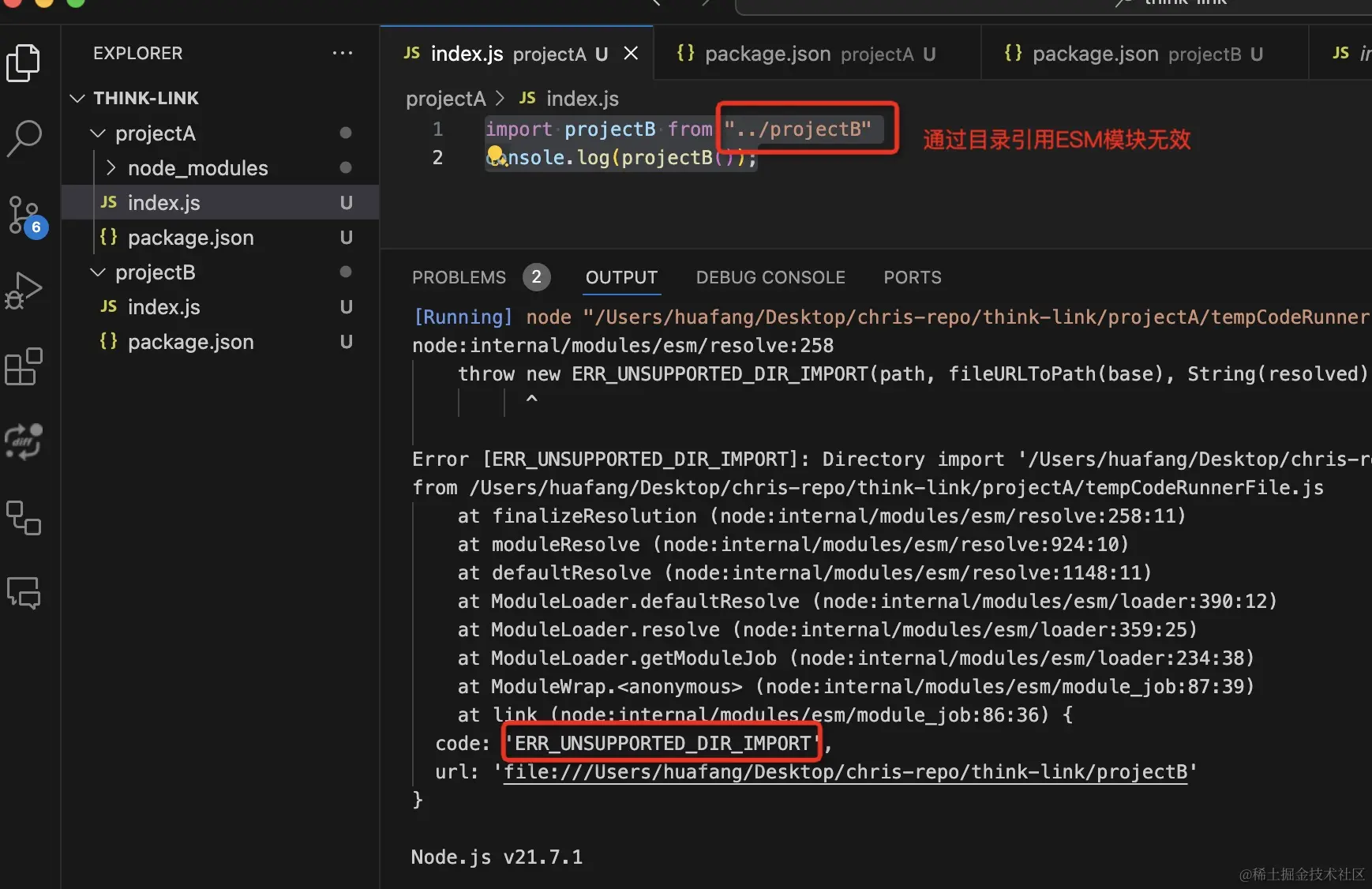Open the Search view in activity bar

(x=24, y=138)
